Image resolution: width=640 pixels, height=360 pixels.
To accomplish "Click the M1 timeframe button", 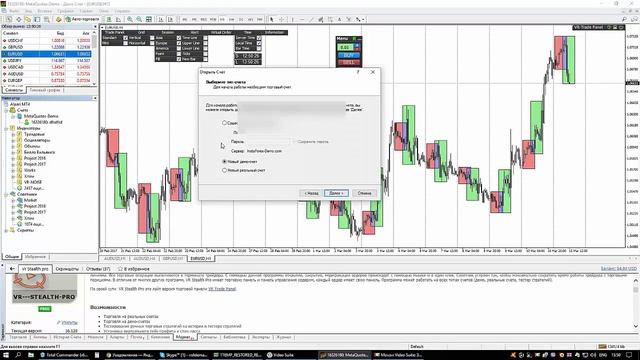I will pyautogui.click(x=184, y=19).
